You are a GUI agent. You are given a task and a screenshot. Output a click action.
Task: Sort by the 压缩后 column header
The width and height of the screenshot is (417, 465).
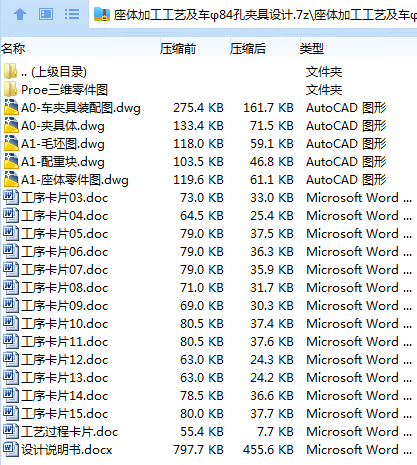(248, 49)
